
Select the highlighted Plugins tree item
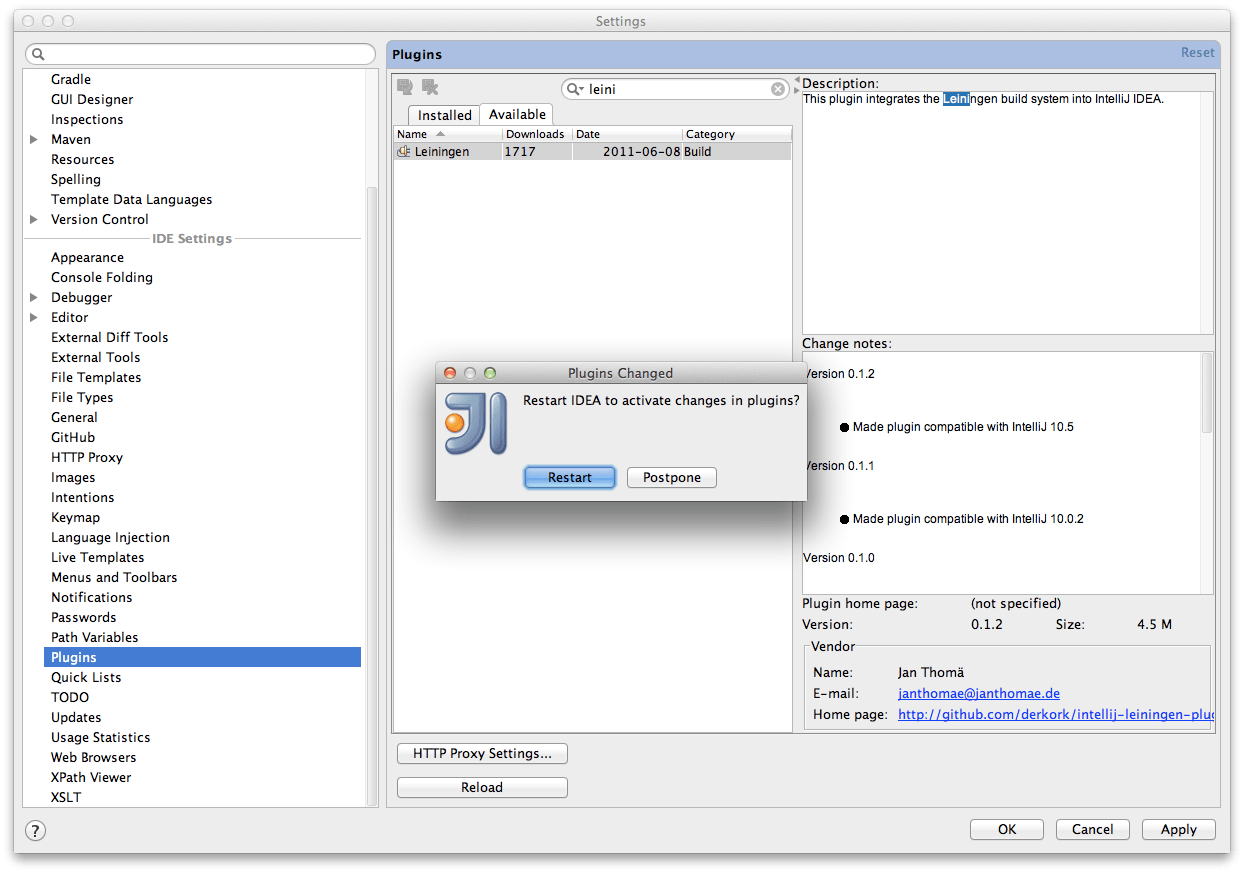[202, 657]
